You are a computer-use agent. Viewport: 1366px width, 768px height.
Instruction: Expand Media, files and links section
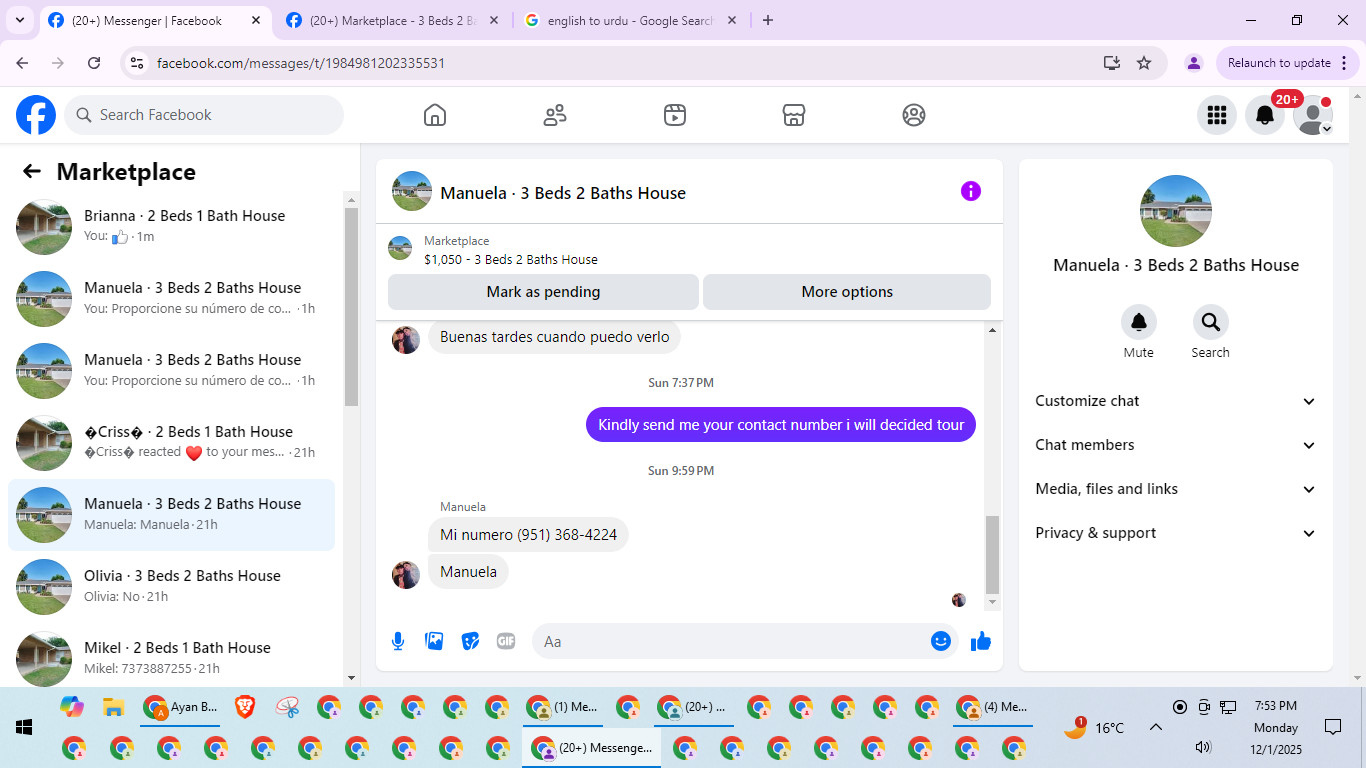click(1176, 489)
